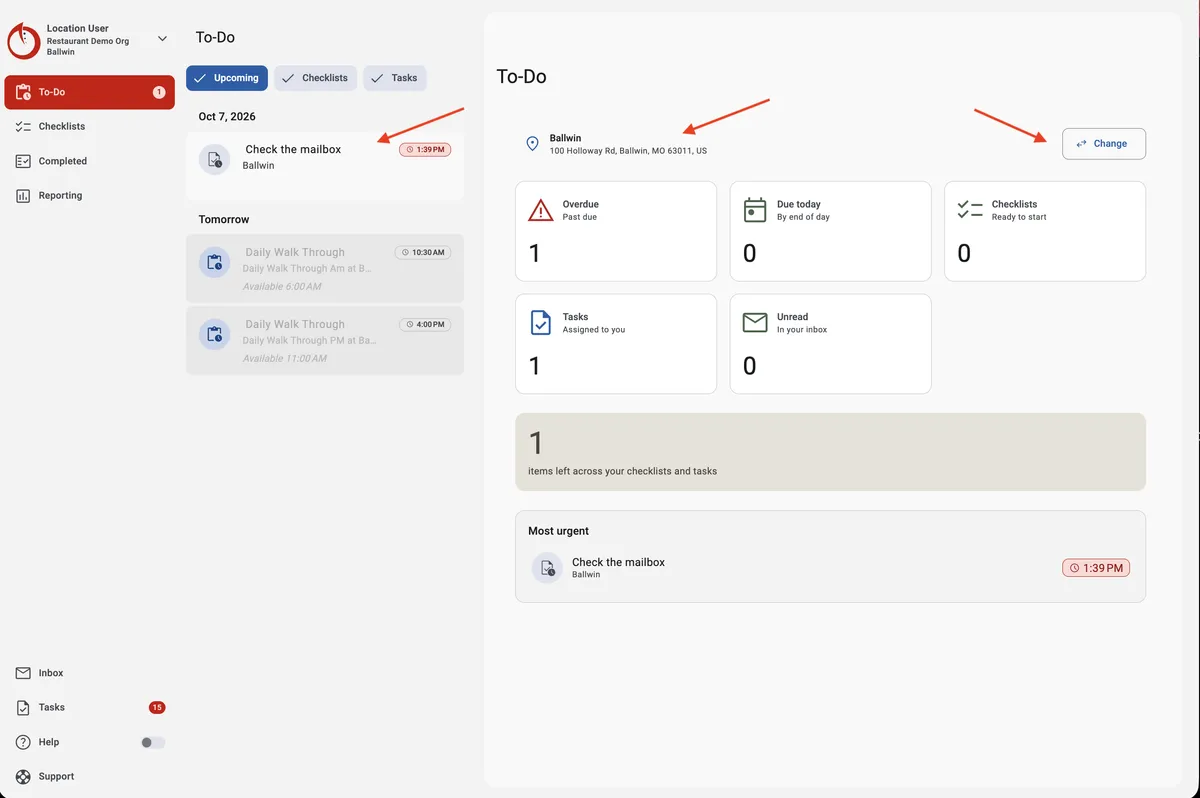Toggle the Checklists filter chip
The height and width of the screenshot is (798, 1200).
pyautogui.click(x=315, y=78)
